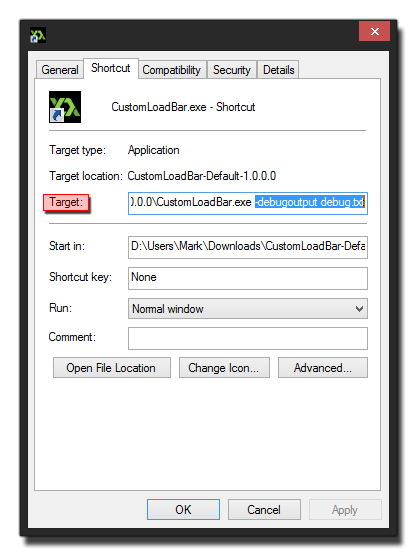Click the empty Comment field
The width and height of the screenshot is (417, 556).
click(248, 338)
